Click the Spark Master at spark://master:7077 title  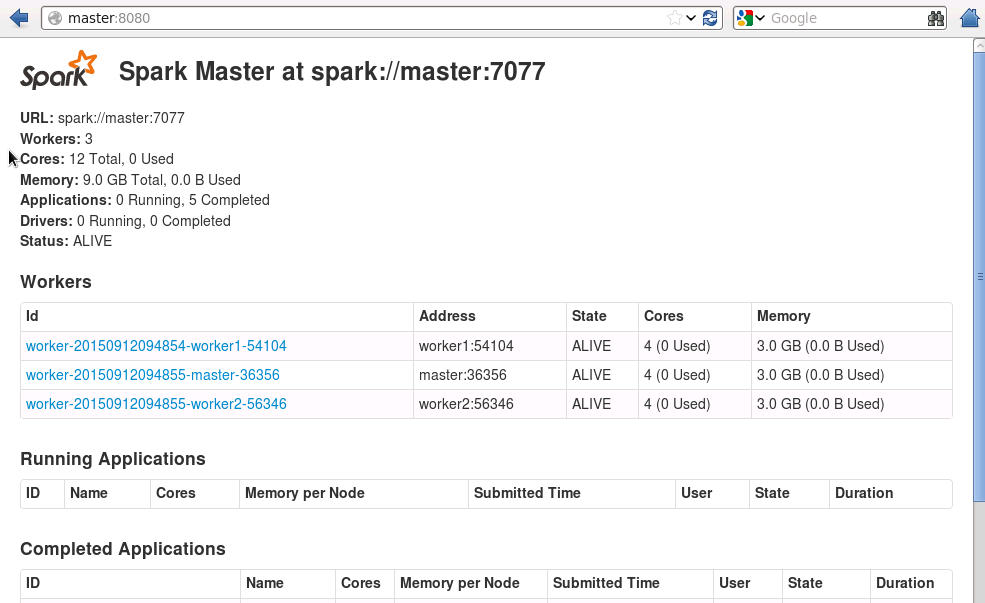(x=332, y=71)
